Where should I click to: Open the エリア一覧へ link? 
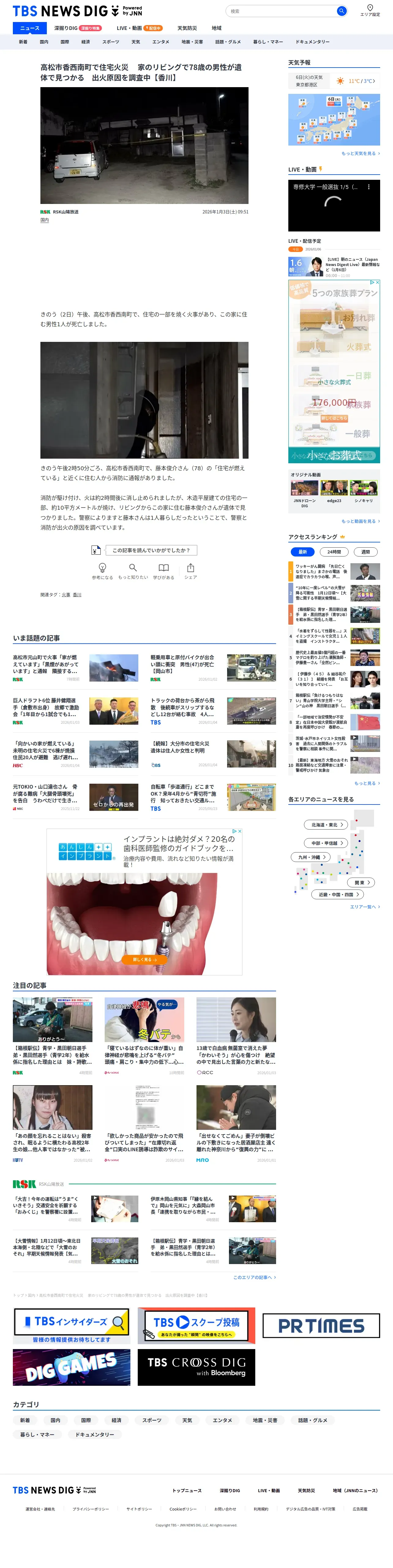(x=365, y=907)
